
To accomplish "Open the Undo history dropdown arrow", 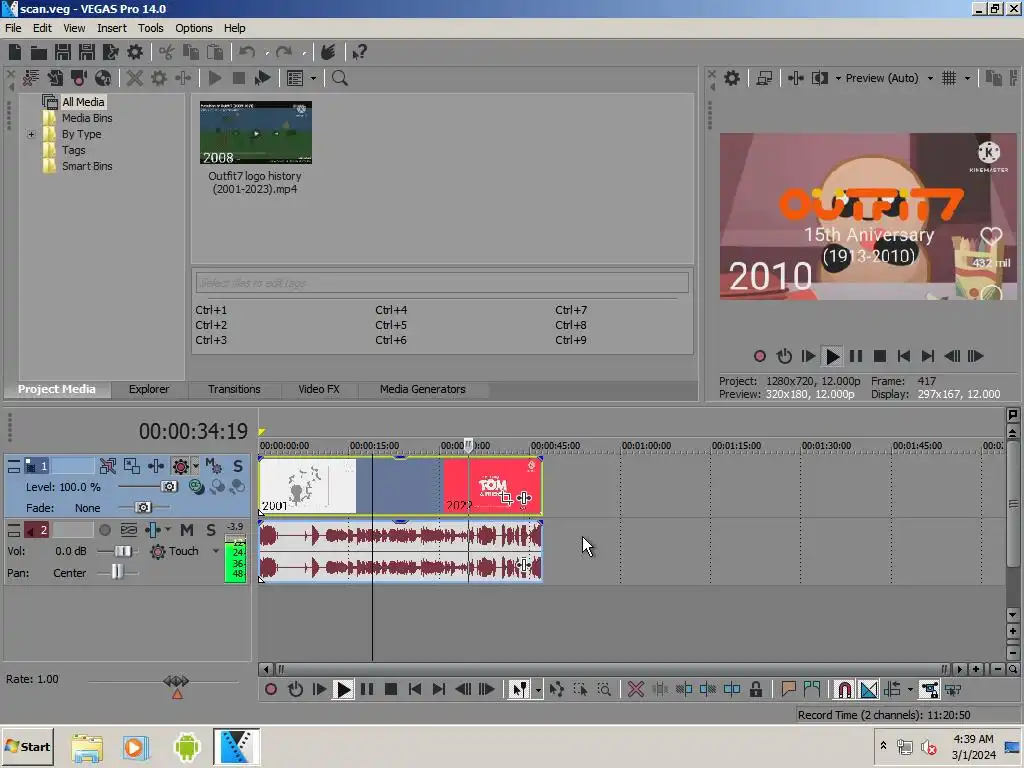I will click(x=266, y=52).
